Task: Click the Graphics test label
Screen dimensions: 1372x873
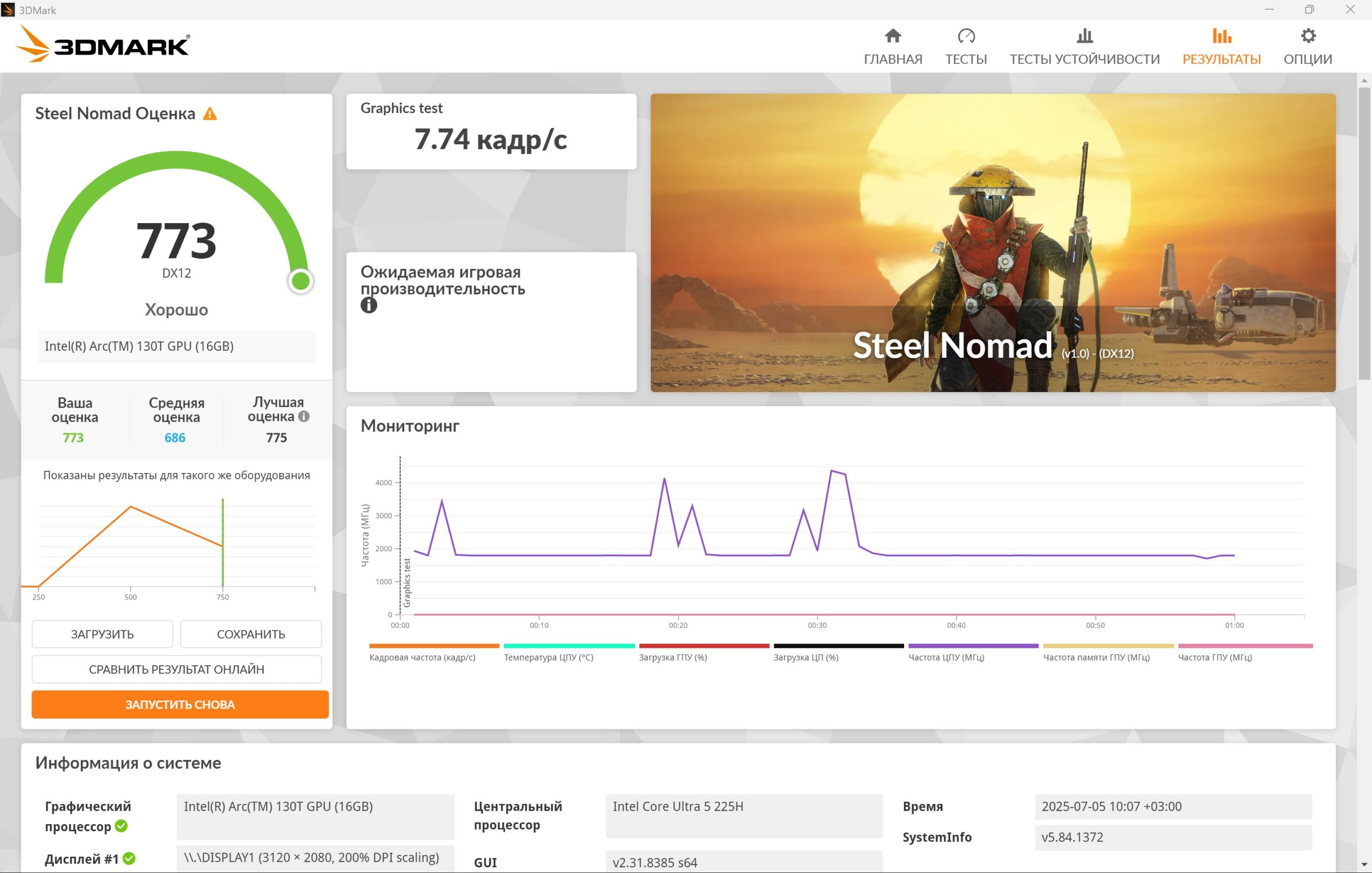Action: point(402,108)
